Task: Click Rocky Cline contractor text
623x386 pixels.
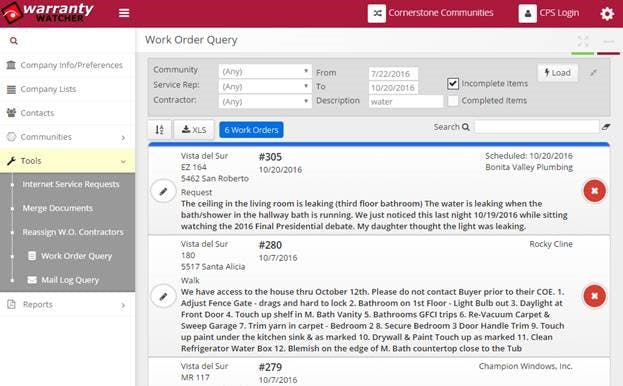Action: pyautogui.click(x=551, y=244)
